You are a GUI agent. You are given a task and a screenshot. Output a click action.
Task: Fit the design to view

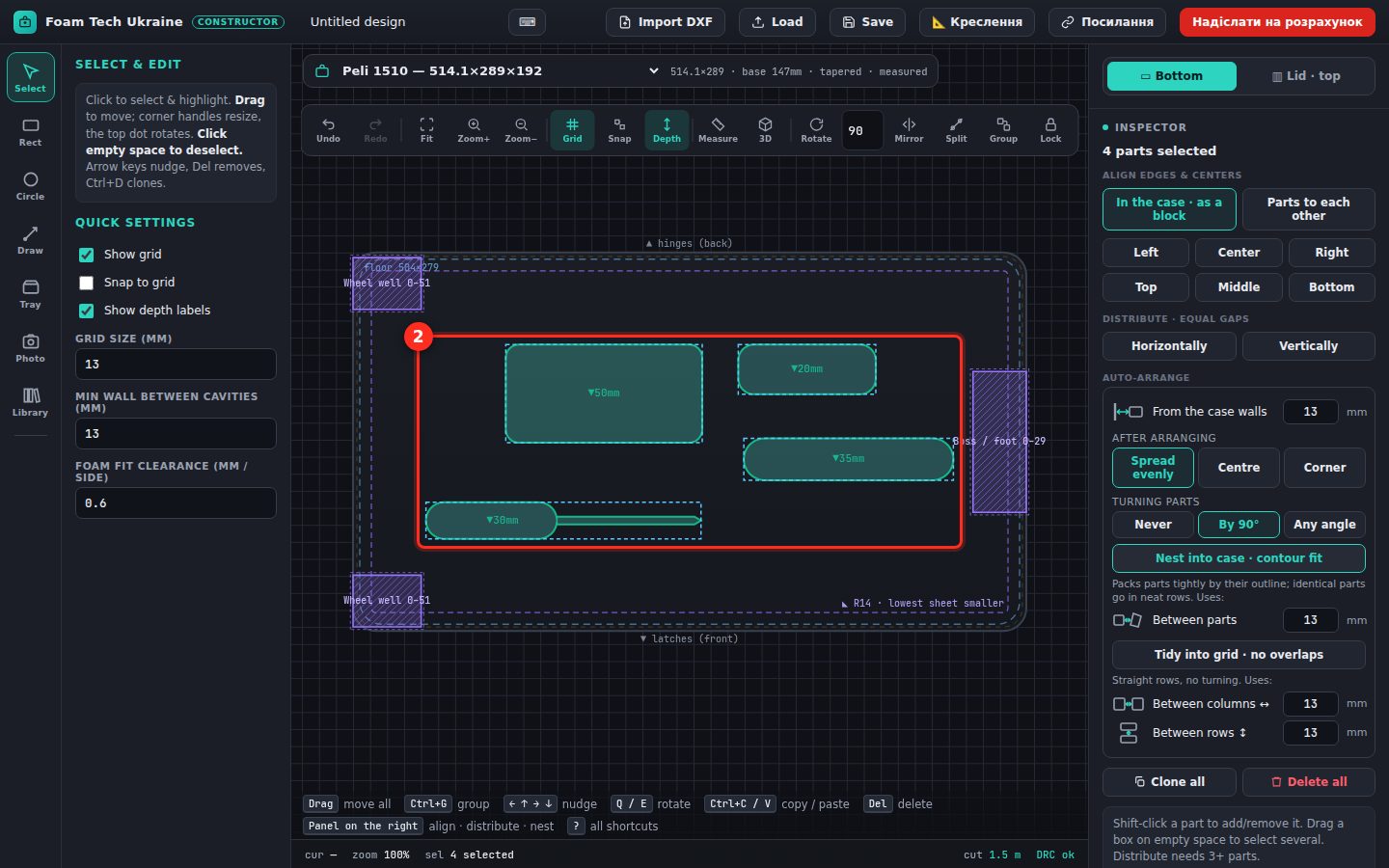[x=426, y=130]
